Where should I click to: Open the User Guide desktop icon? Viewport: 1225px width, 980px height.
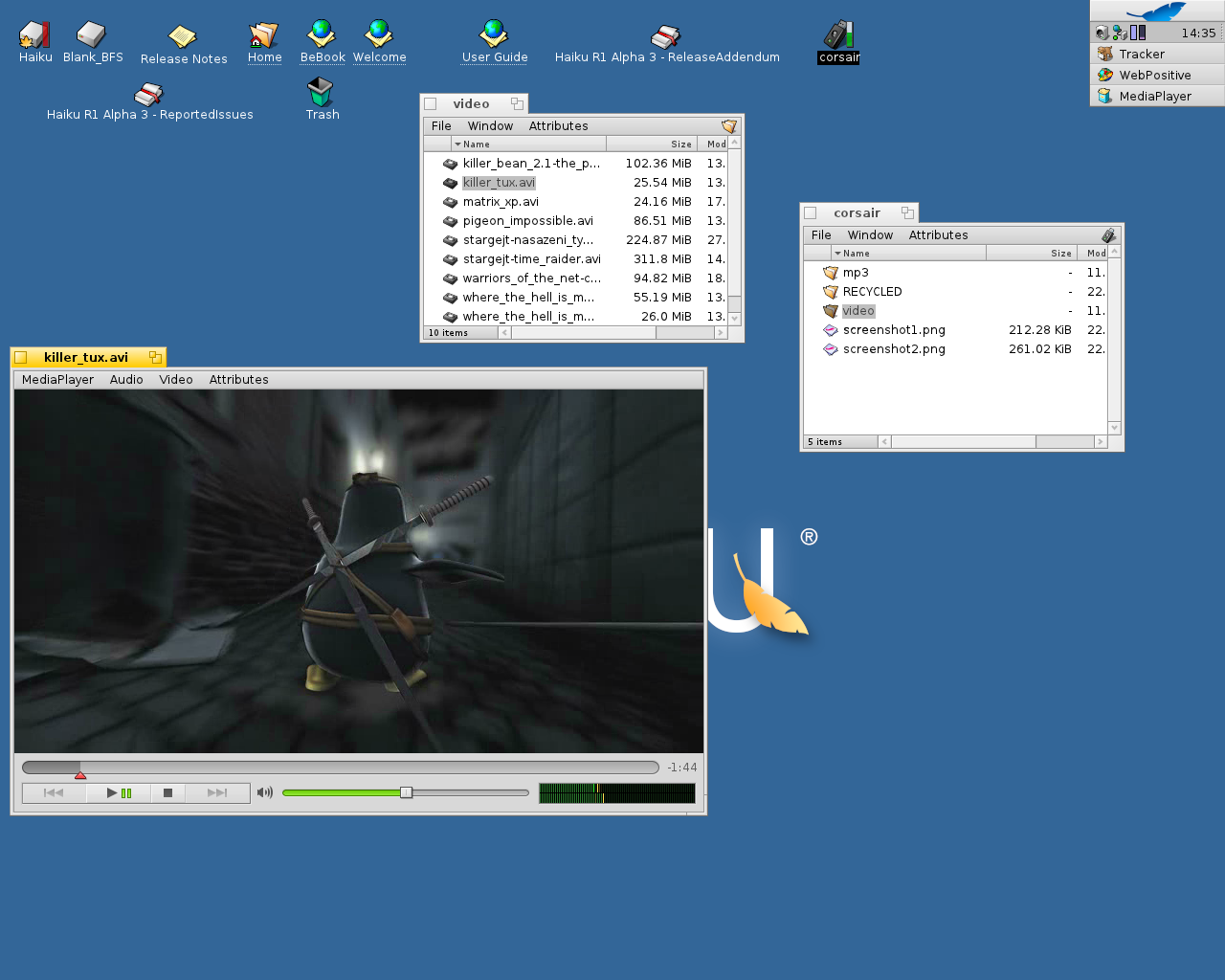[494, 34]
